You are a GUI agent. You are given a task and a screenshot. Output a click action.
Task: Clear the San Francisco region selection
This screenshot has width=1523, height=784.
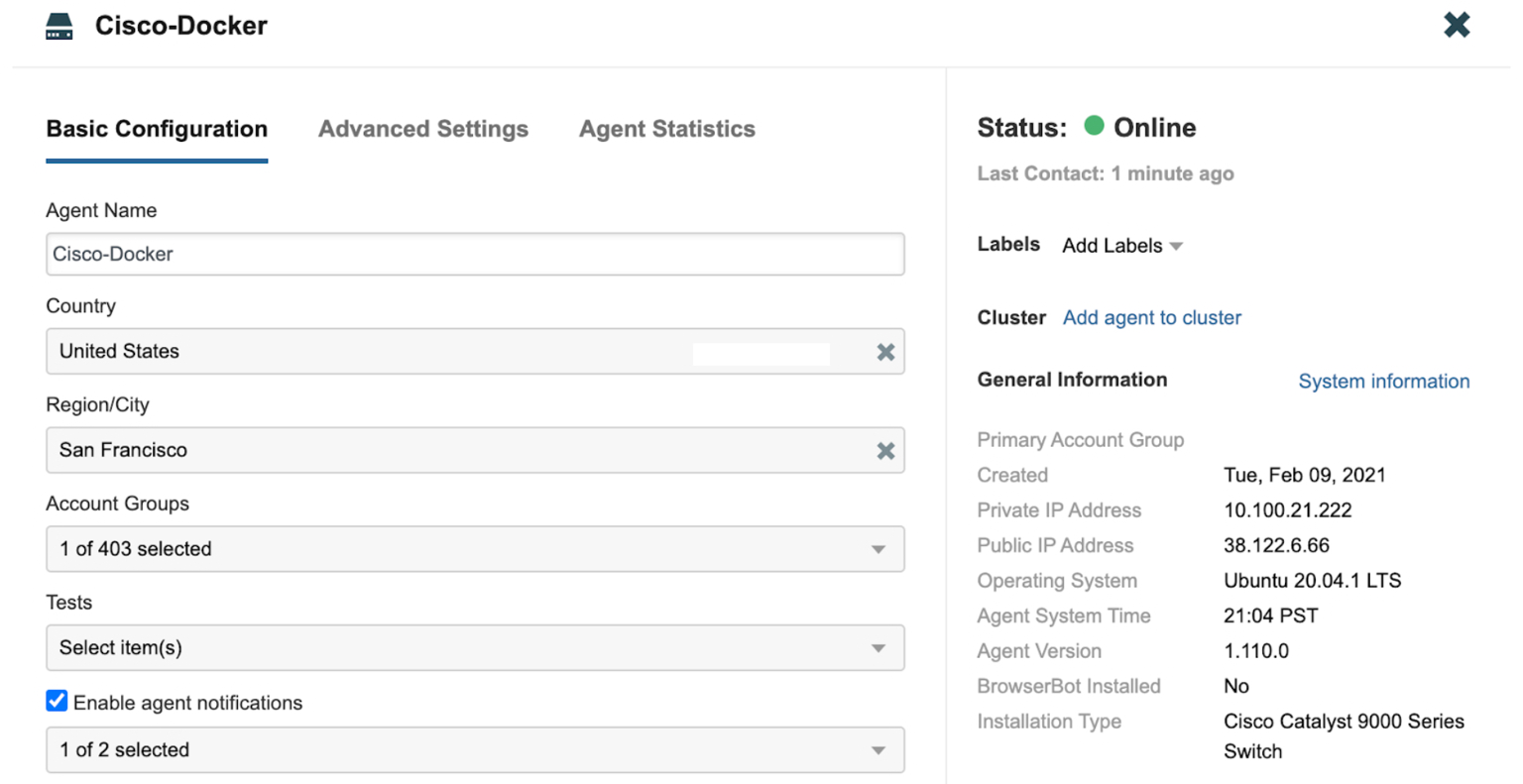click(x=885, y=451)
